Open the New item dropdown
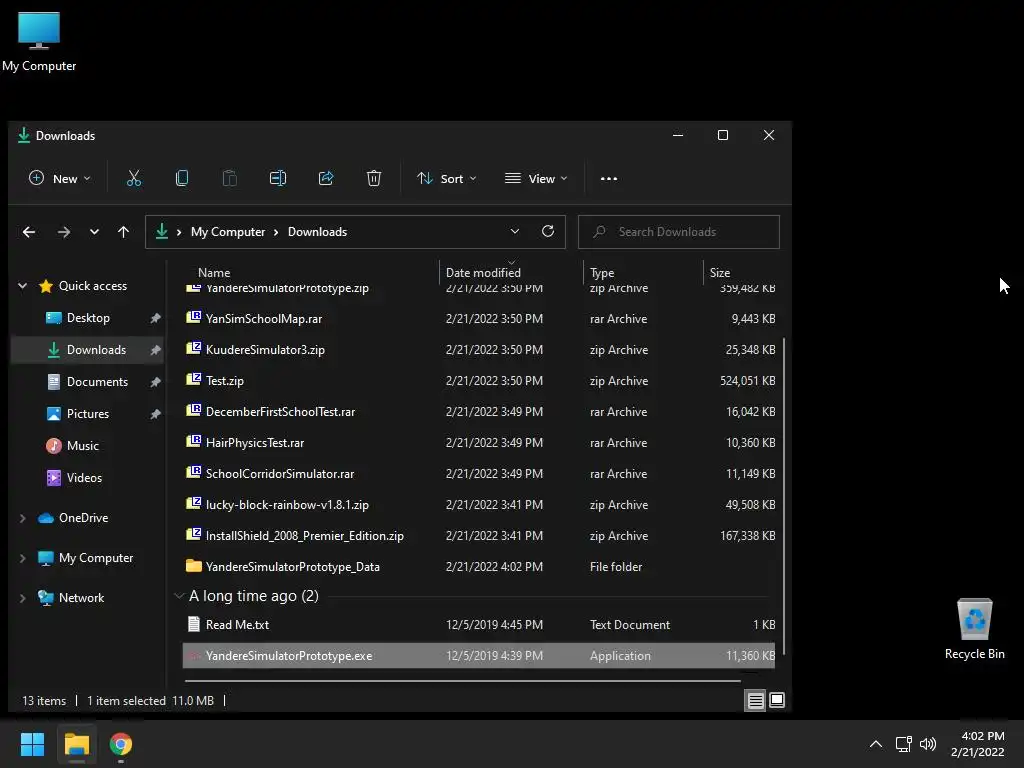 click(x=59, y=178)
